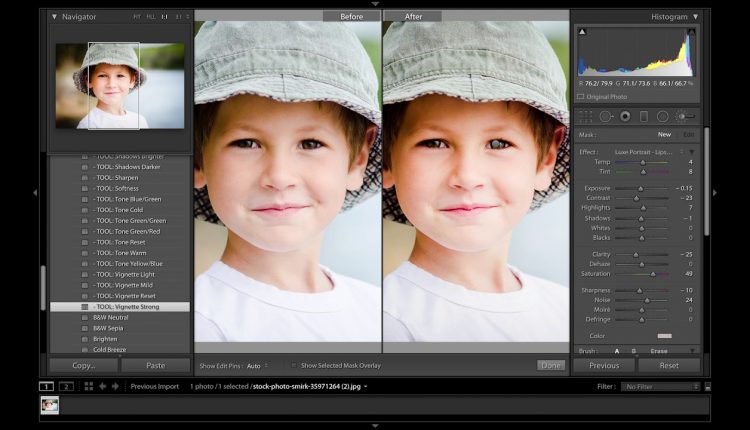Click the Reset button
Screen dimensions: 750x430
click(669, 365)
